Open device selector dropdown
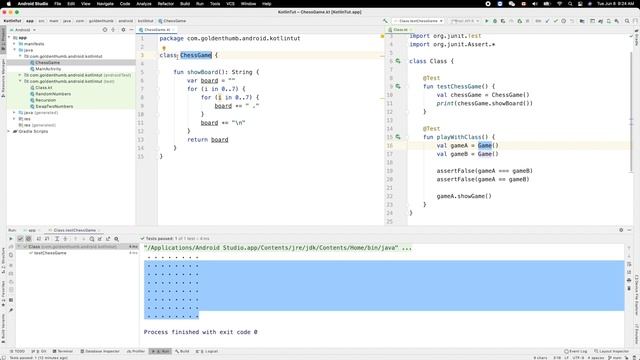640x360 pixels. point(465,21)
